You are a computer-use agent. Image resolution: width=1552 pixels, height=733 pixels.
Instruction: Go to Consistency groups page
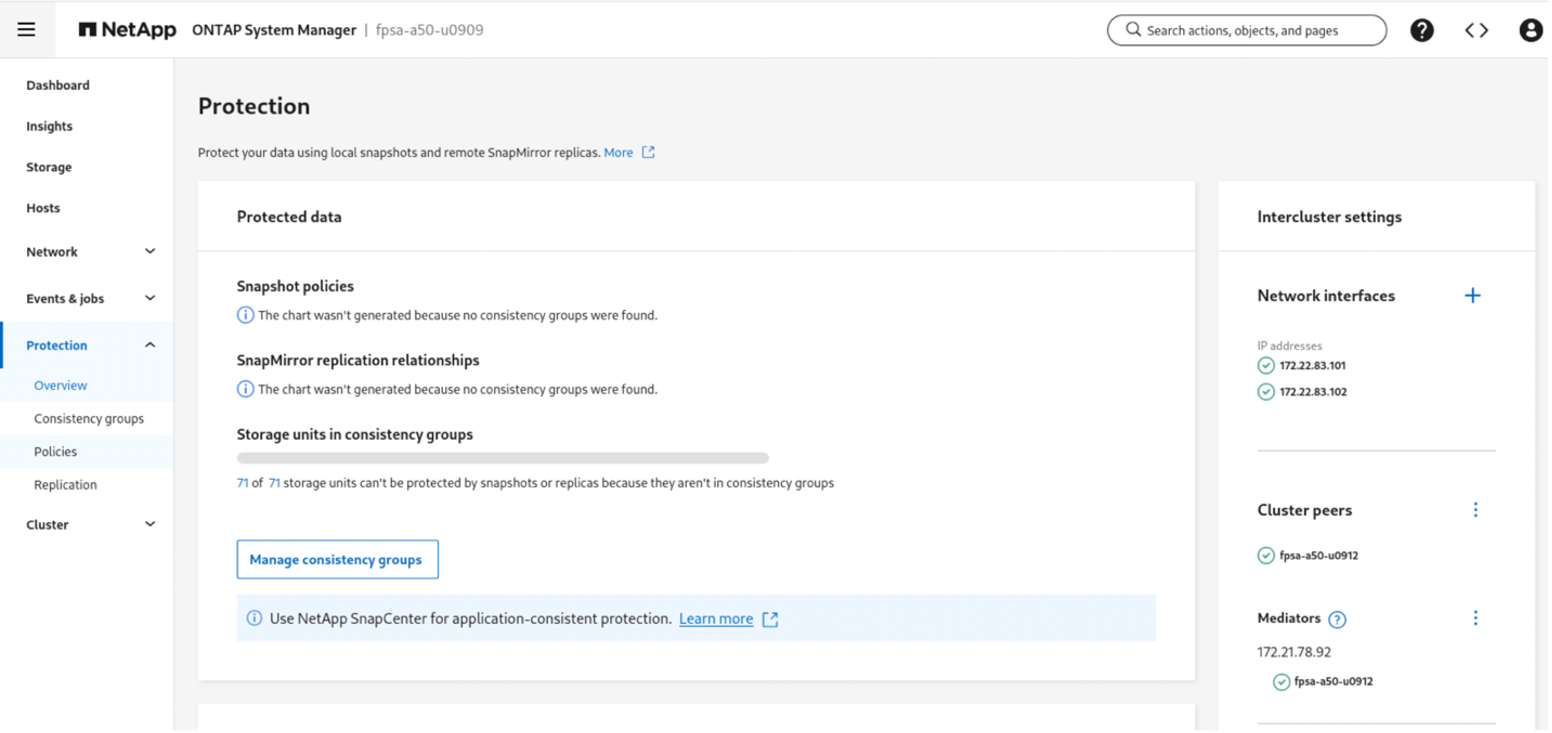(x=89, y=418)
